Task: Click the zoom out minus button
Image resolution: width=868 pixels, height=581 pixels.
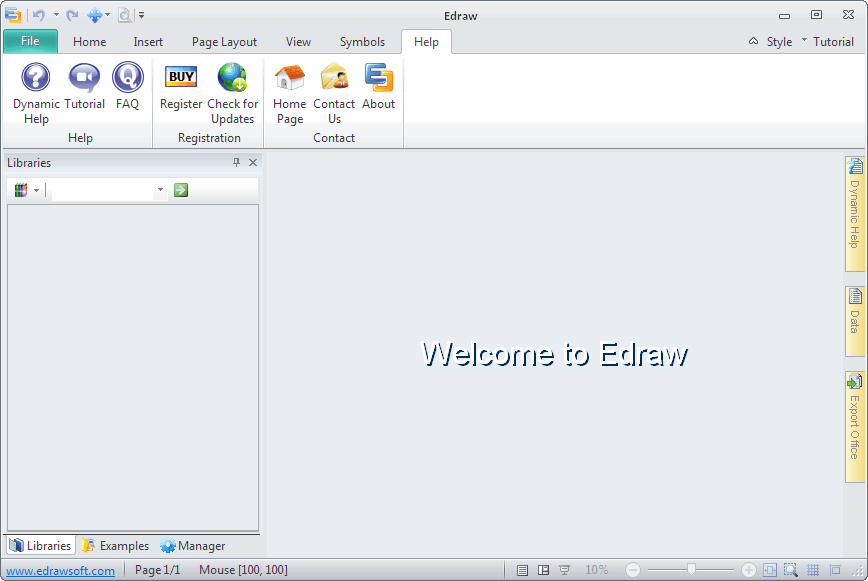Action: [x=633, y=570]
